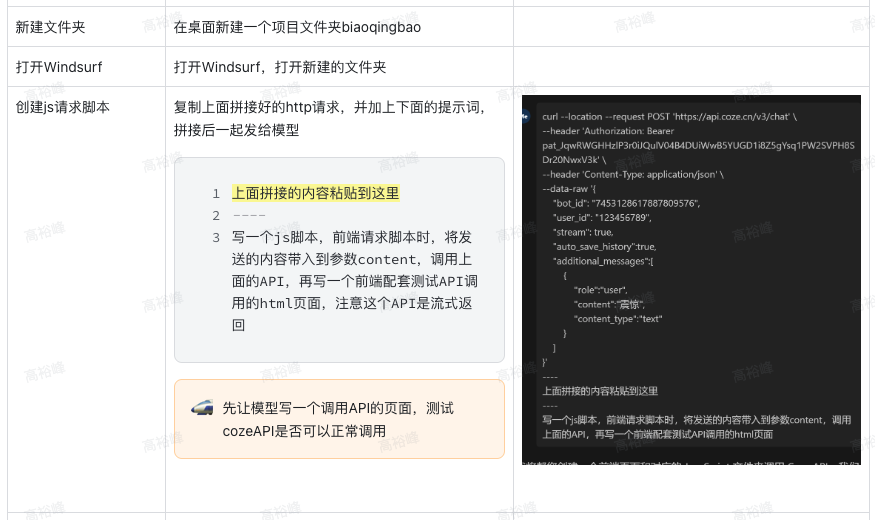The image size is (875, 520).
Task: Click the highlighted line '上面拼接的内容粘贴到这里'
Action: click(x=316, y=193)
